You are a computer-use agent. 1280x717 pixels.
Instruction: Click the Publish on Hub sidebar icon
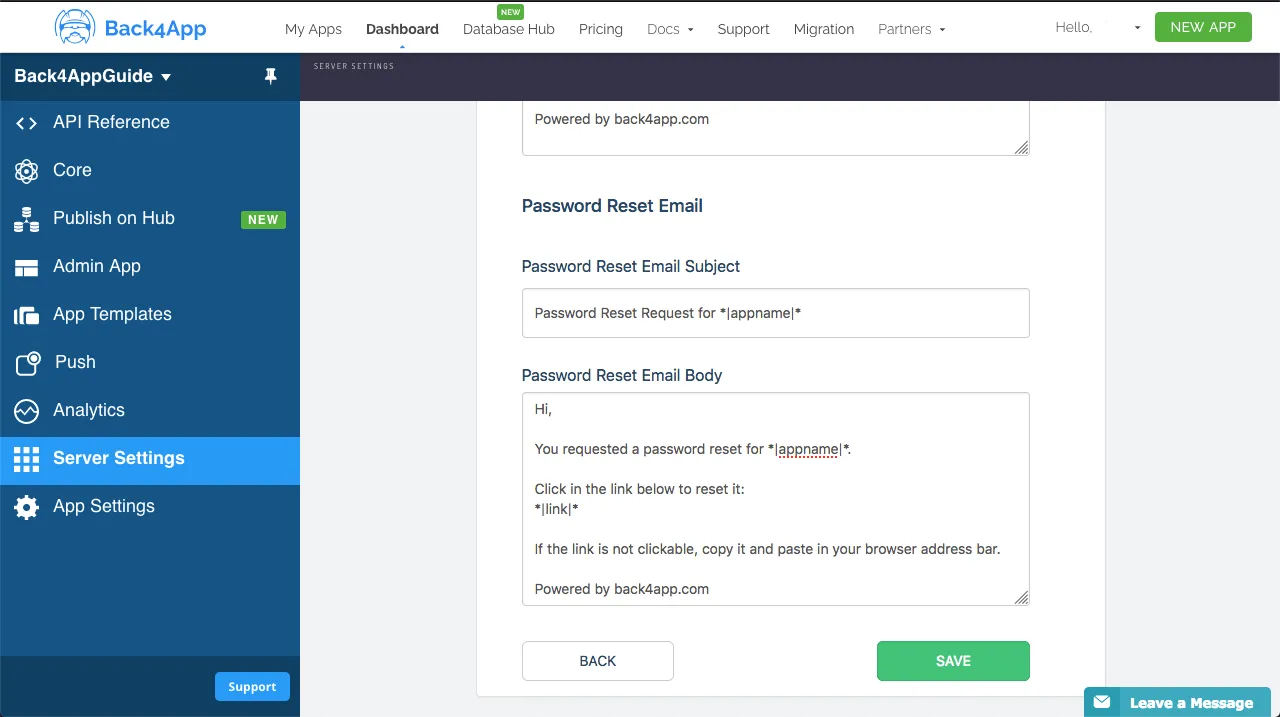coord(26,218)
